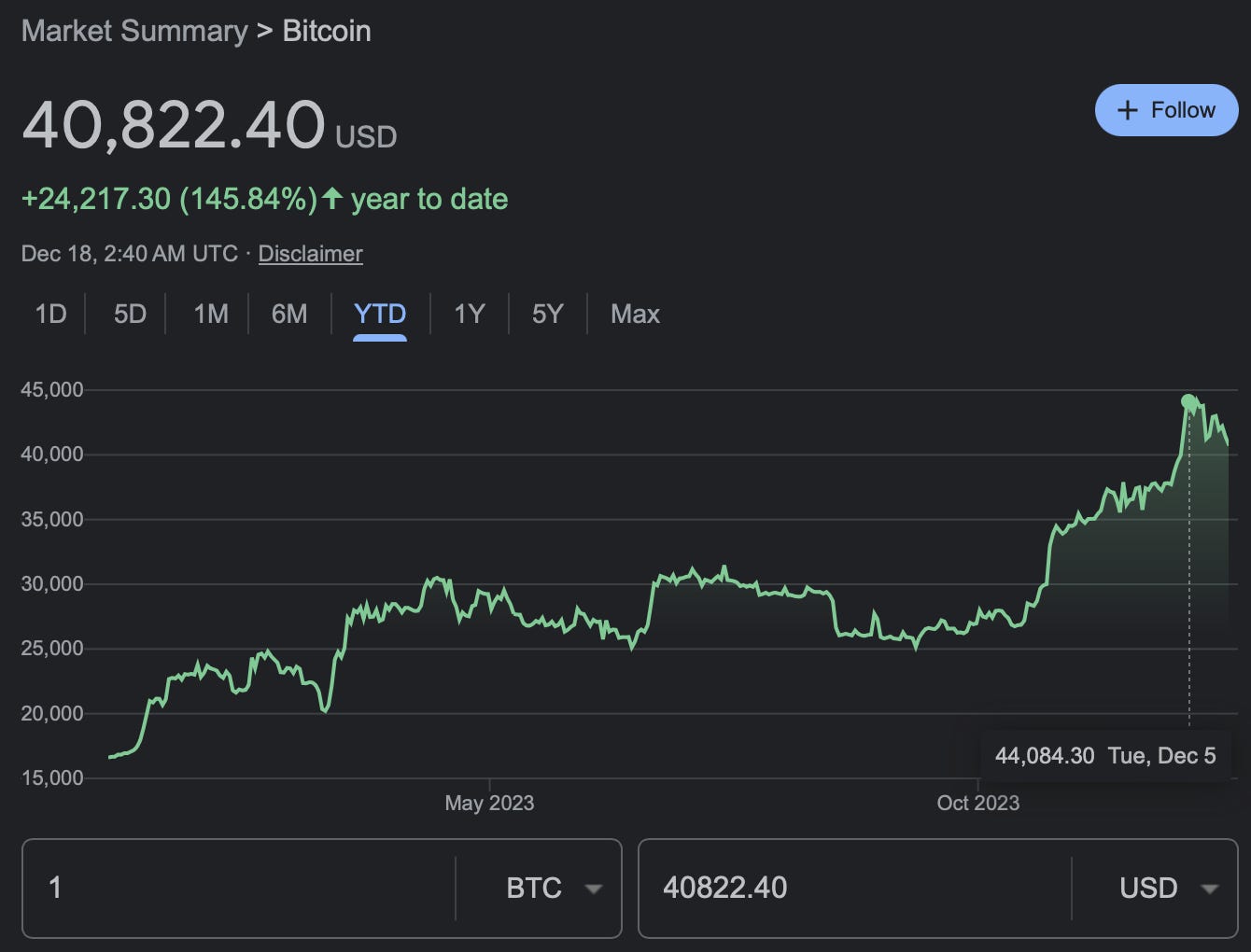Viewport: 1251px width, 952px height.
Task: Click the year to date change text
Action: (x=264, y=199)
